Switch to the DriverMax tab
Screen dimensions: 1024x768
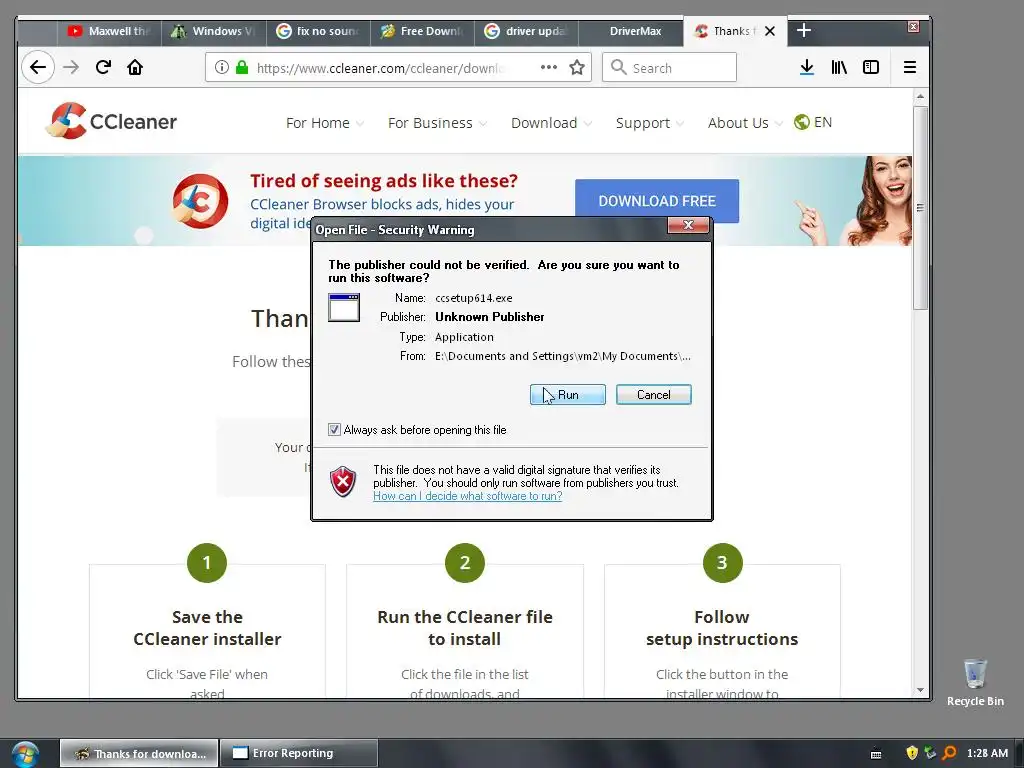tap(632, 31)
